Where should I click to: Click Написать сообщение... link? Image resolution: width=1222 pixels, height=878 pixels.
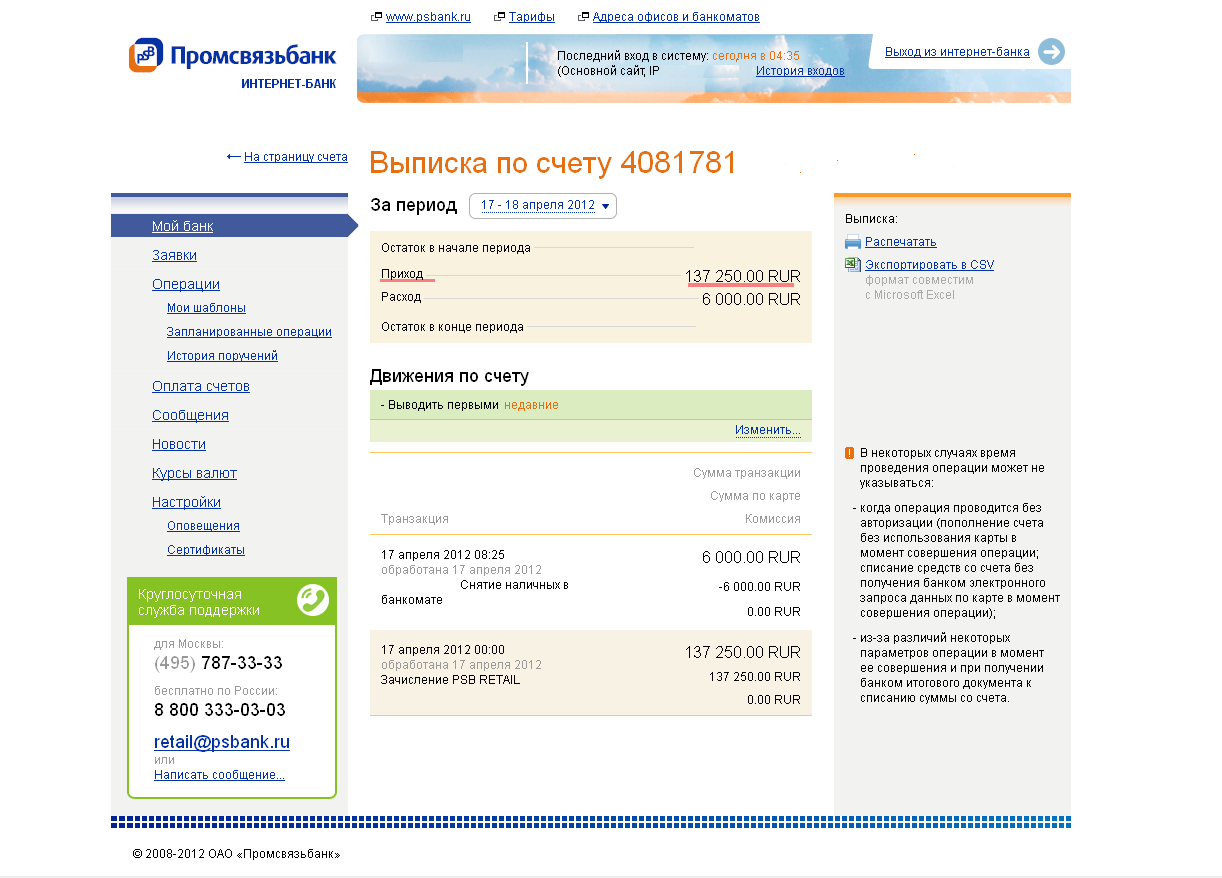click(219, 775)
